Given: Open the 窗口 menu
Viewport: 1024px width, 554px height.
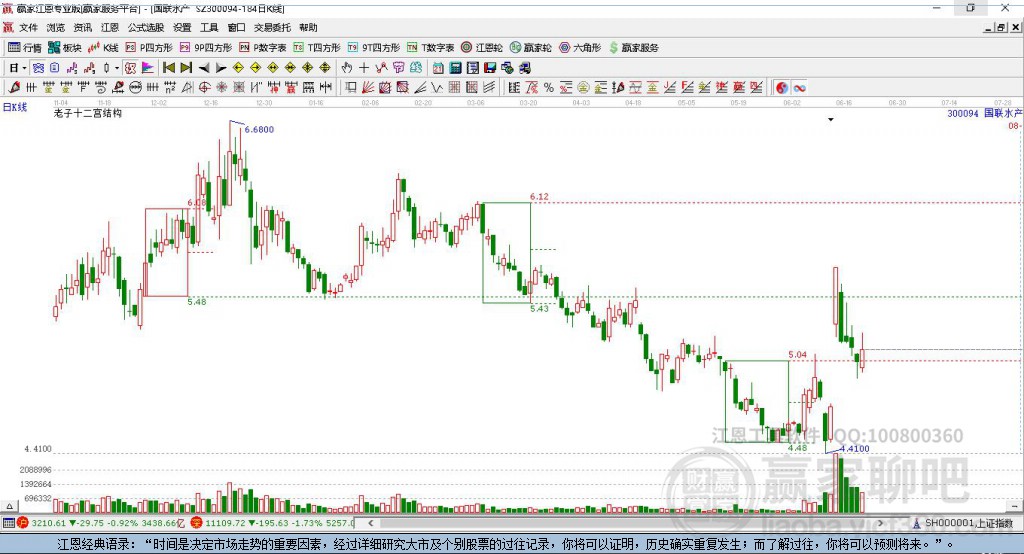Looking at the screenshot, I should (236, 27).
